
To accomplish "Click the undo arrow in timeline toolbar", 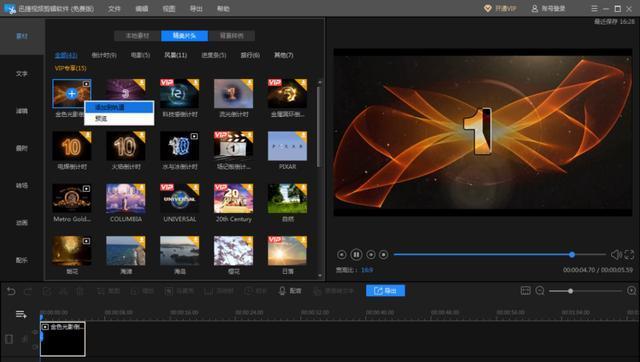I will tap(11, 291).
